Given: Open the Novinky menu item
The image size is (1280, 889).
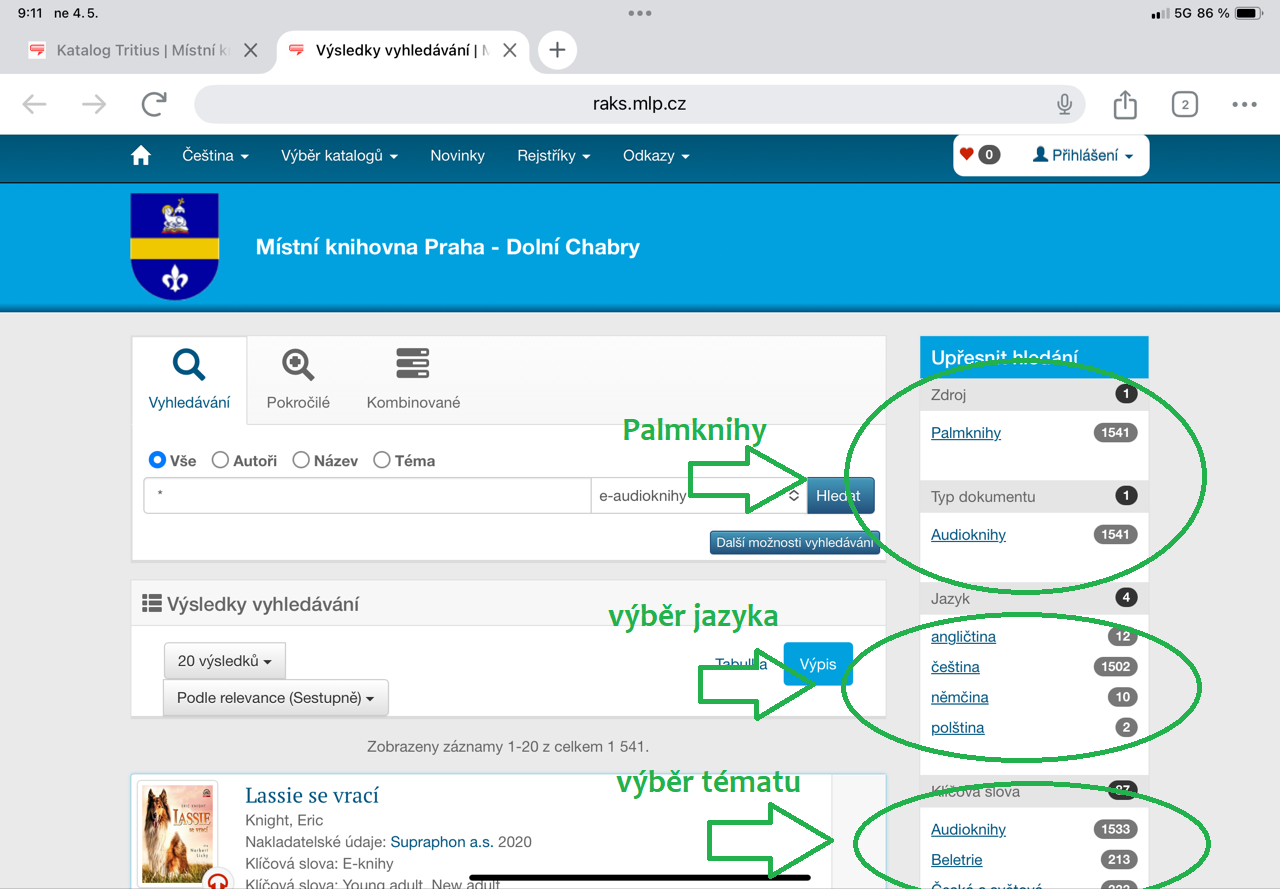Looking at the screenshot, I should tap(457, 156).
